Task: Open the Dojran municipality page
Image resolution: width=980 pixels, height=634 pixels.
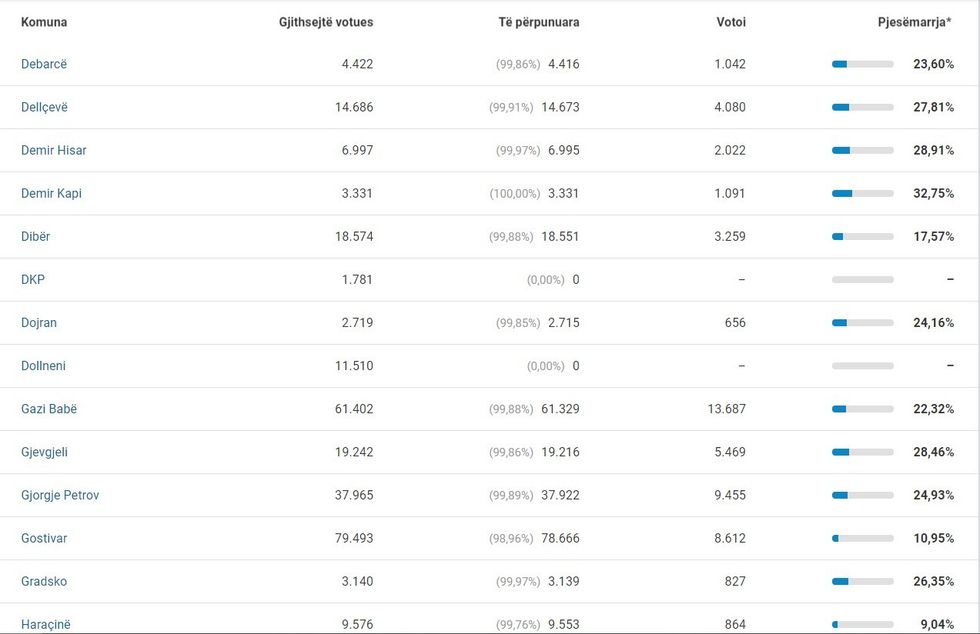Action: coord(39,322)
